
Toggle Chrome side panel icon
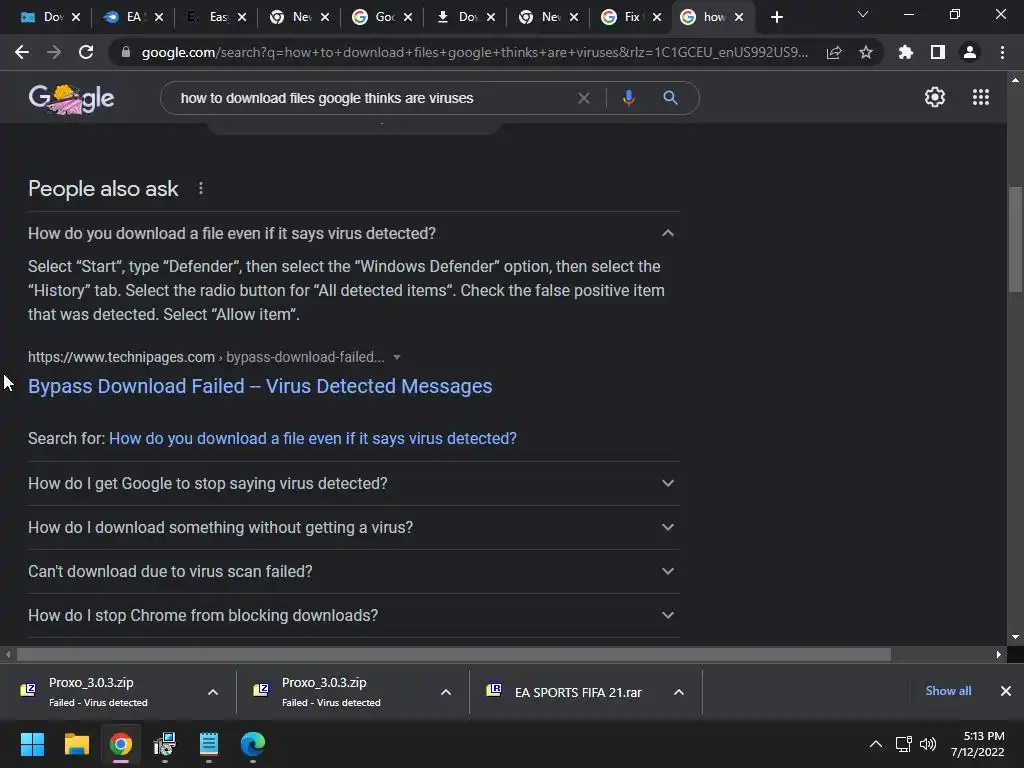coord(938,52)
